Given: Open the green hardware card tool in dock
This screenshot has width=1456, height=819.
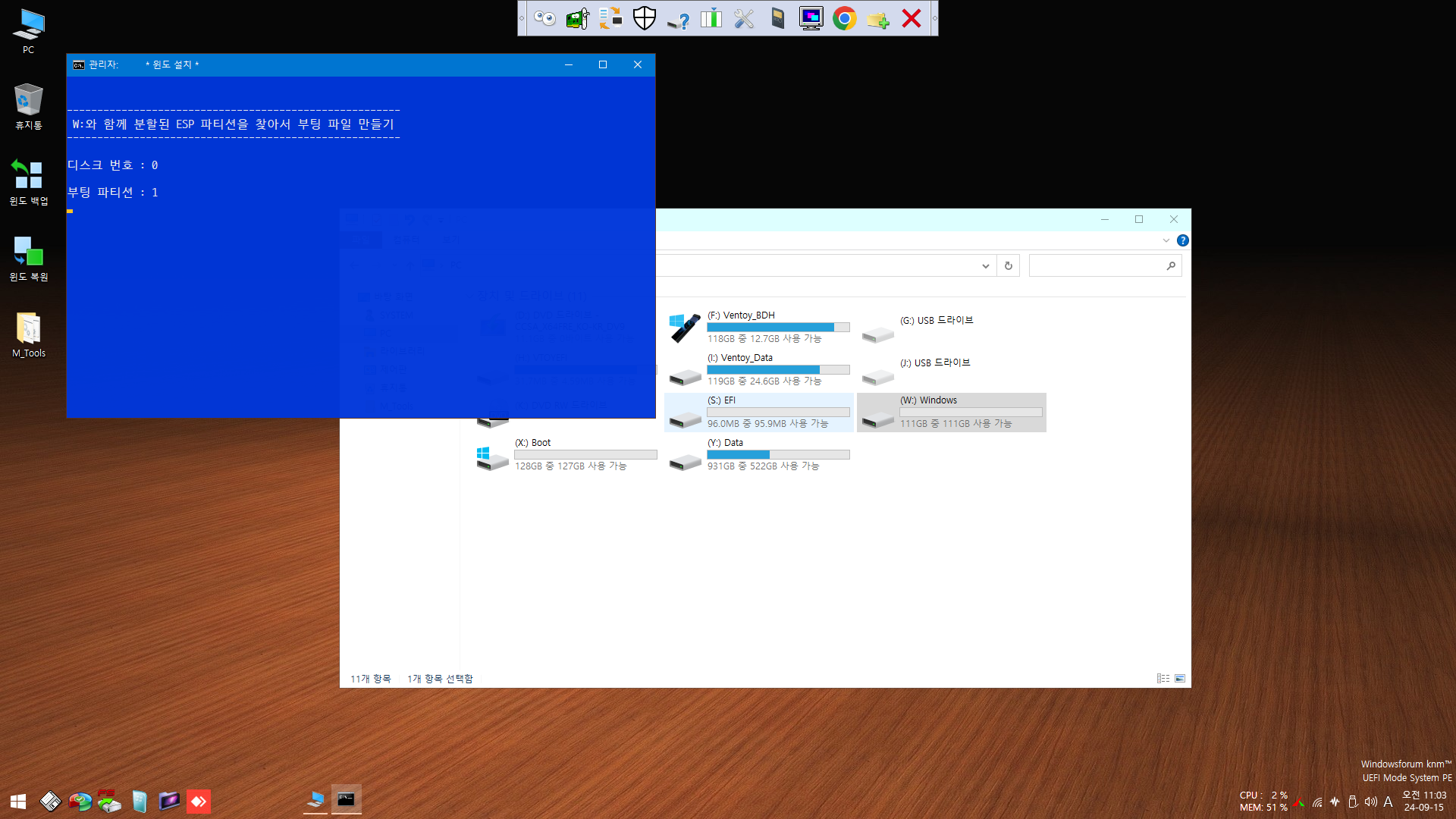Looking at the screenshot, I should tap(578, 18).
